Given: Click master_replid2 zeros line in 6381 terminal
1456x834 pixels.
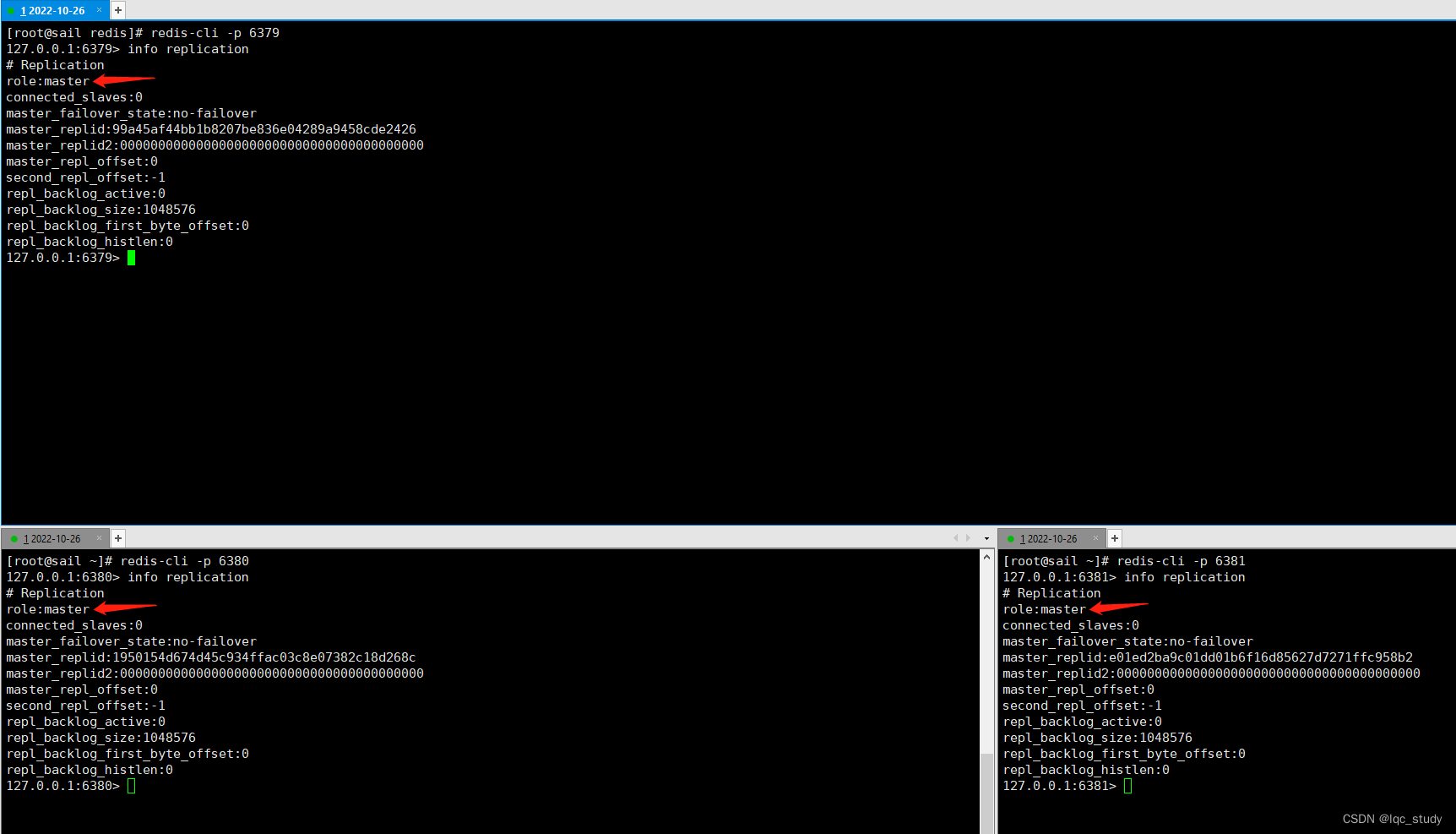Looking at the screenshot, I should [1211, 673].
